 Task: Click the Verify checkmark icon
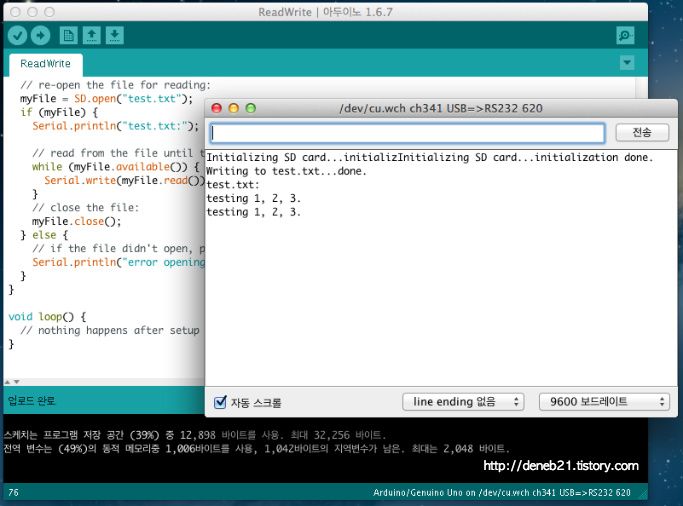pyautogui.click(x=17, y=35)
